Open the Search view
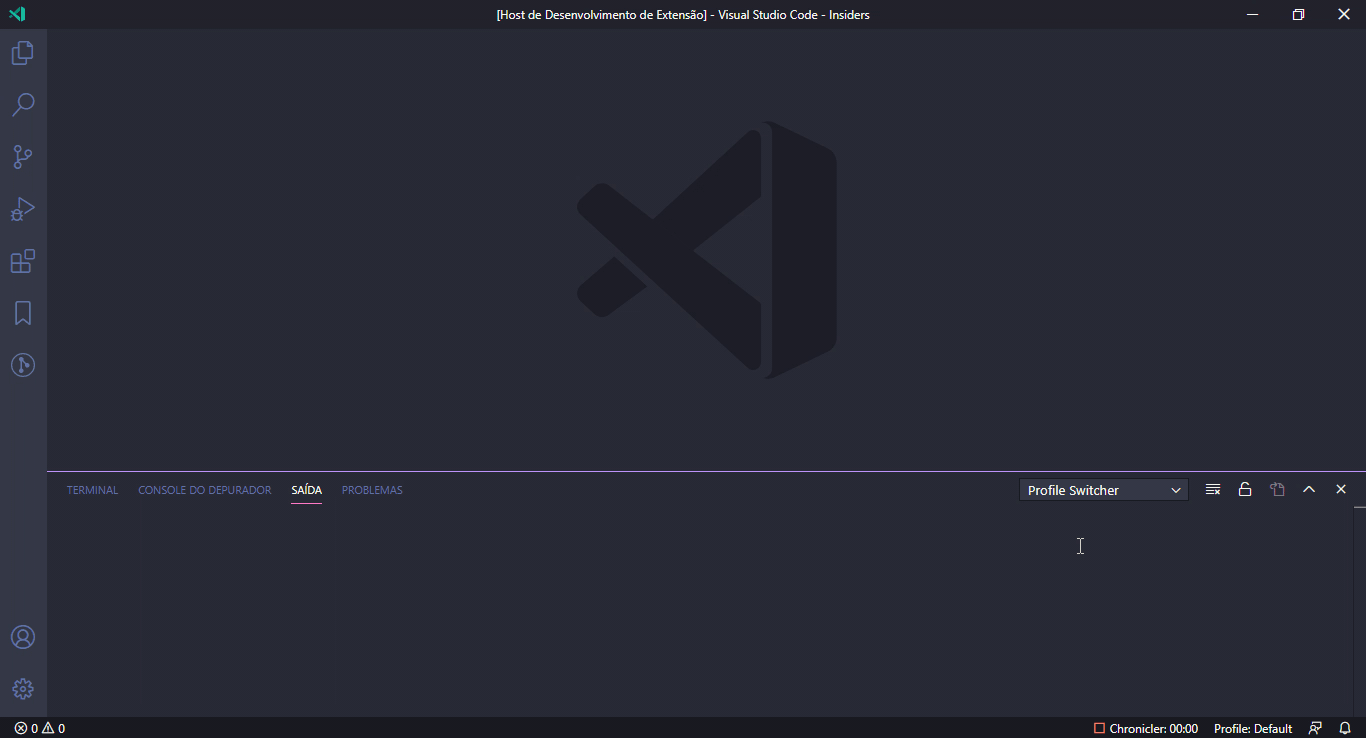 (x=22, y=104)
